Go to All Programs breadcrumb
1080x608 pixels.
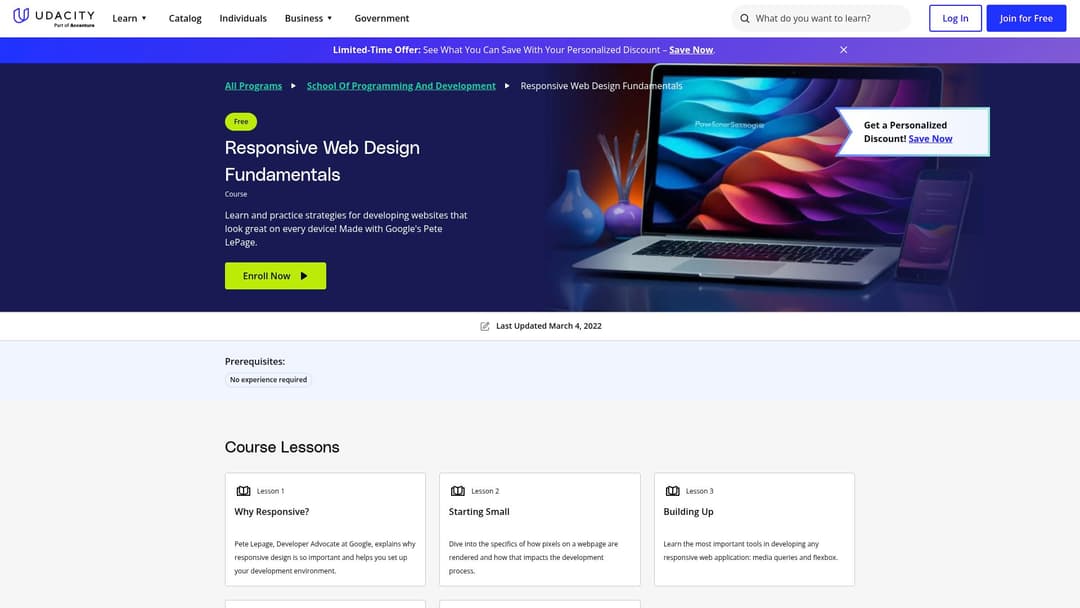pyautogui.click(x=253, y=86)
